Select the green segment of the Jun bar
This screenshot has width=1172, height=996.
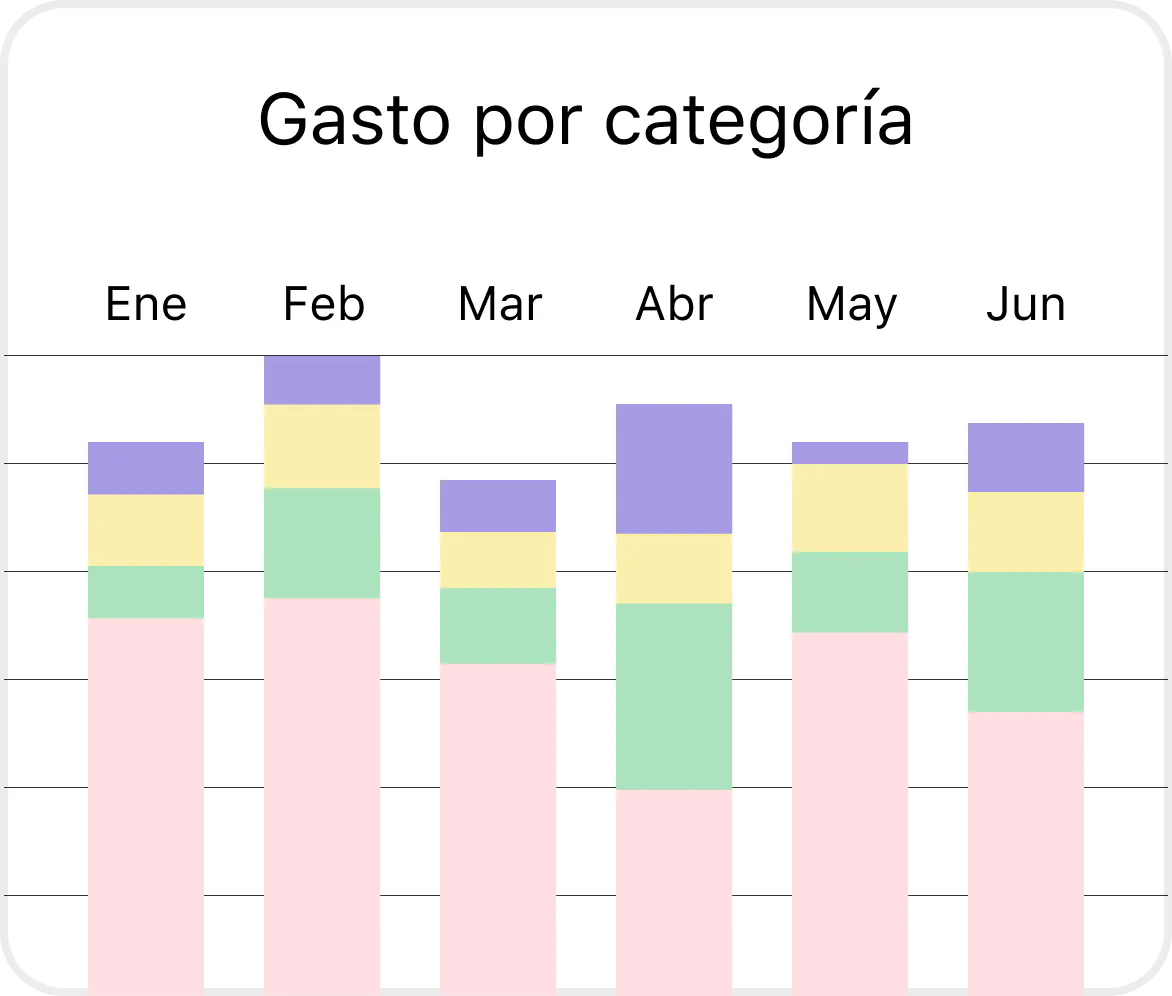tap(1026, 642)
